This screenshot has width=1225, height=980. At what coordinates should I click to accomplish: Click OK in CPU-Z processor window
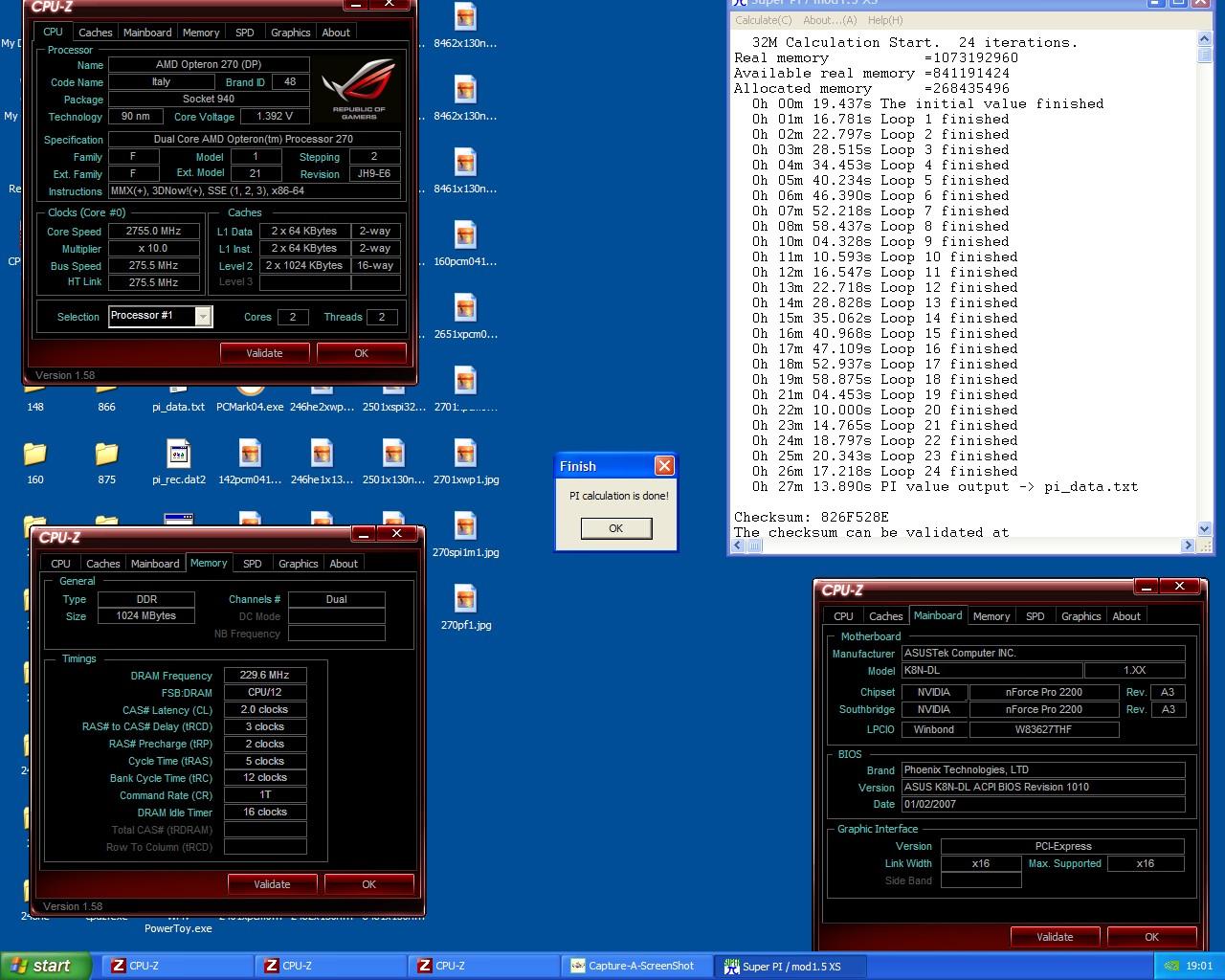click(361, 353)
